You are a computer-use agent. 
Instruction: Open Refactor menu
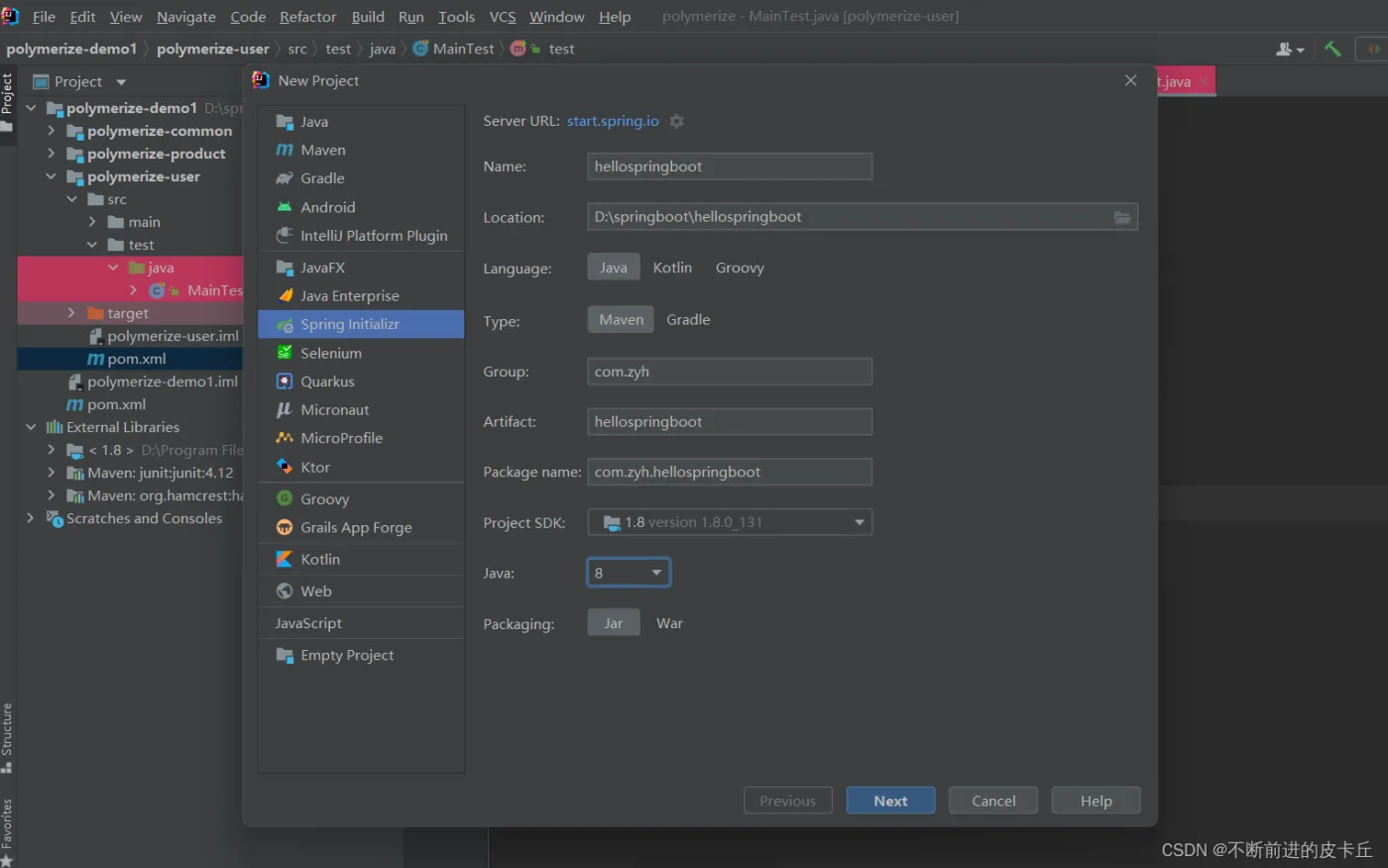[308, 17]
